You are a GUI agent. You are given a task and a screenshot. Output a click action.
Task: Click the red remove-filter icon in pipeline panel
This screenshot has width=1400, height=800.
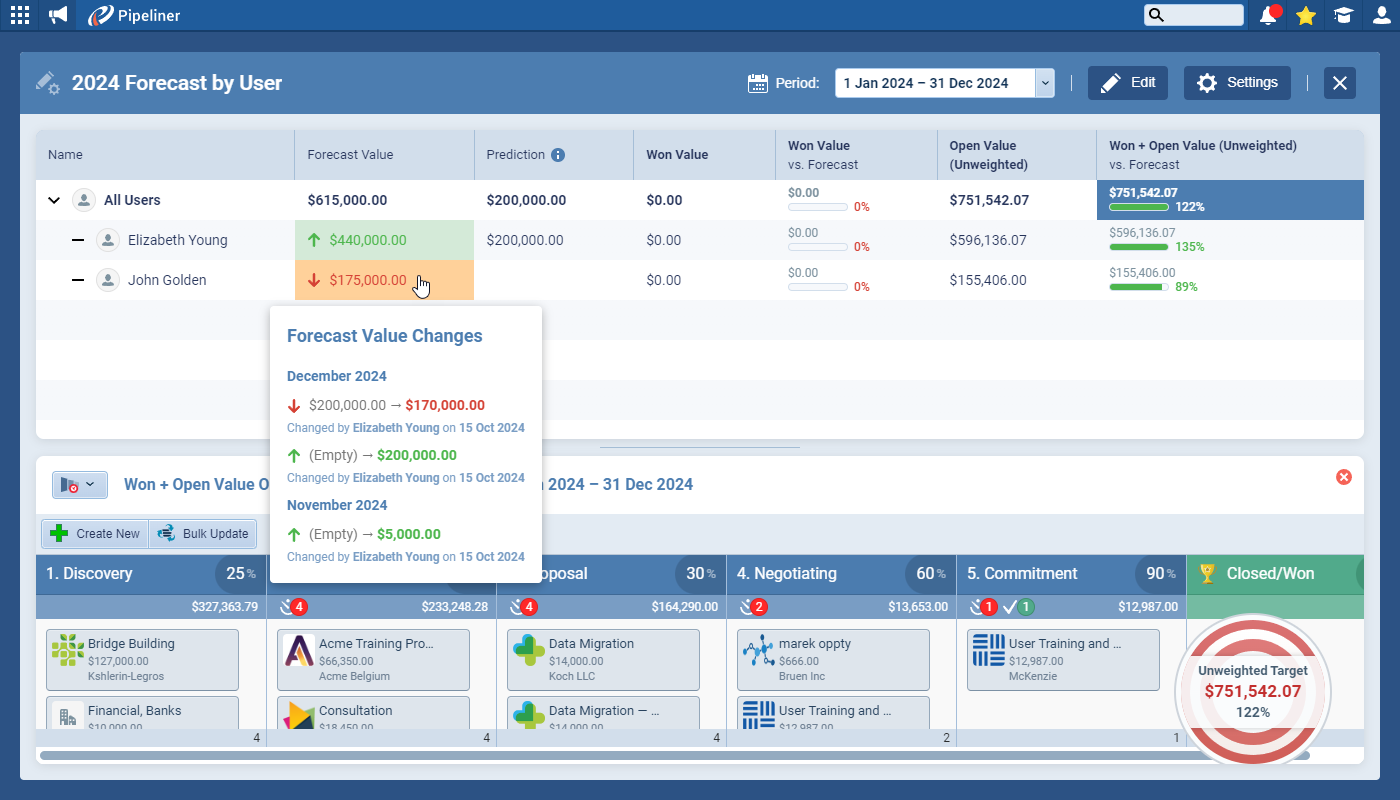tap(1343, 477)
